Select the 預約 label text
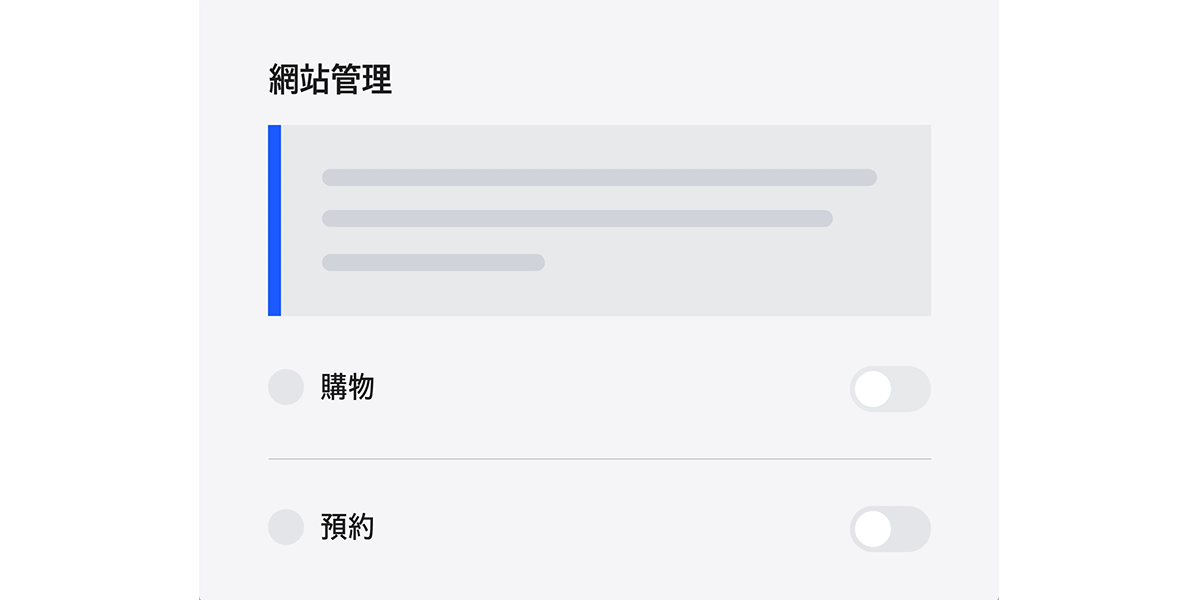Viewport: 1200px width, 600px height. (x=347, y=527)
